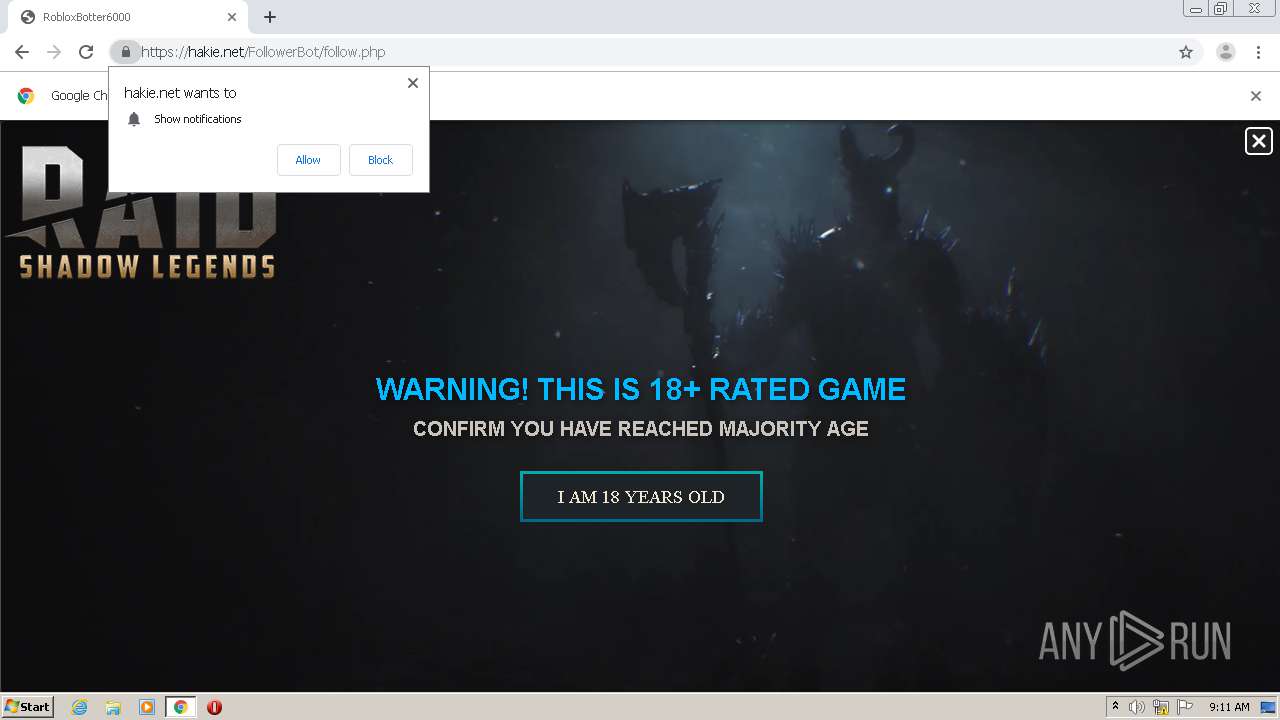The width and height of the screenshot is (1280, 720).
Task: Click the Raid Shadow Legends logo
Action: 140,212
